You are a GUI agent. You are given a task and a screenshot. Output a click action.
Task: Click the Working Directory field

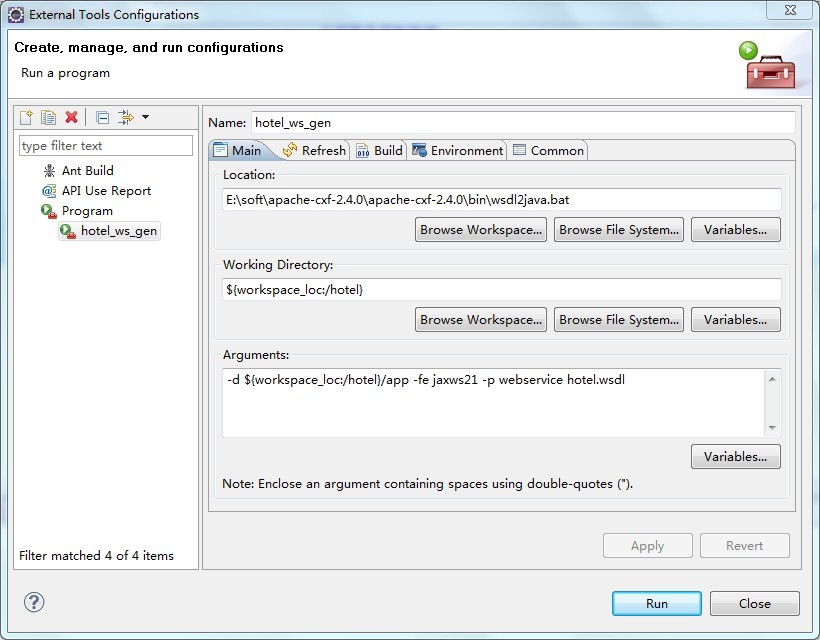tap(502, 290)
